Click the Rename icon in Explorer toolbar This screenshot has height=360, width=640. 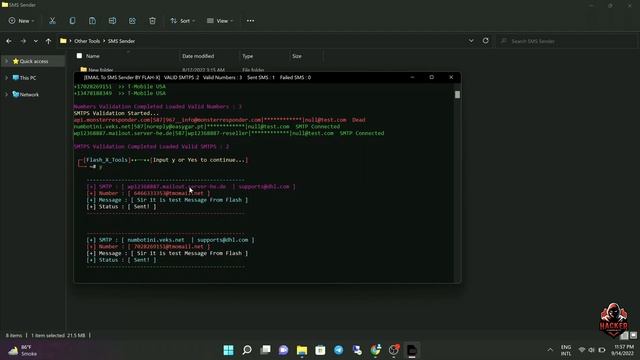[x=112, y=21]
